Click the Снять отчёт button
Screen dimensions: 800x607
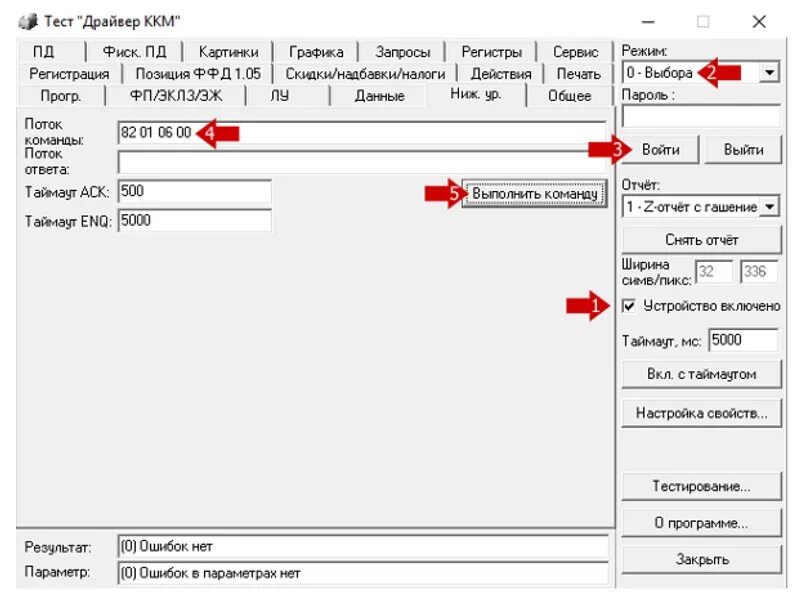702,240
